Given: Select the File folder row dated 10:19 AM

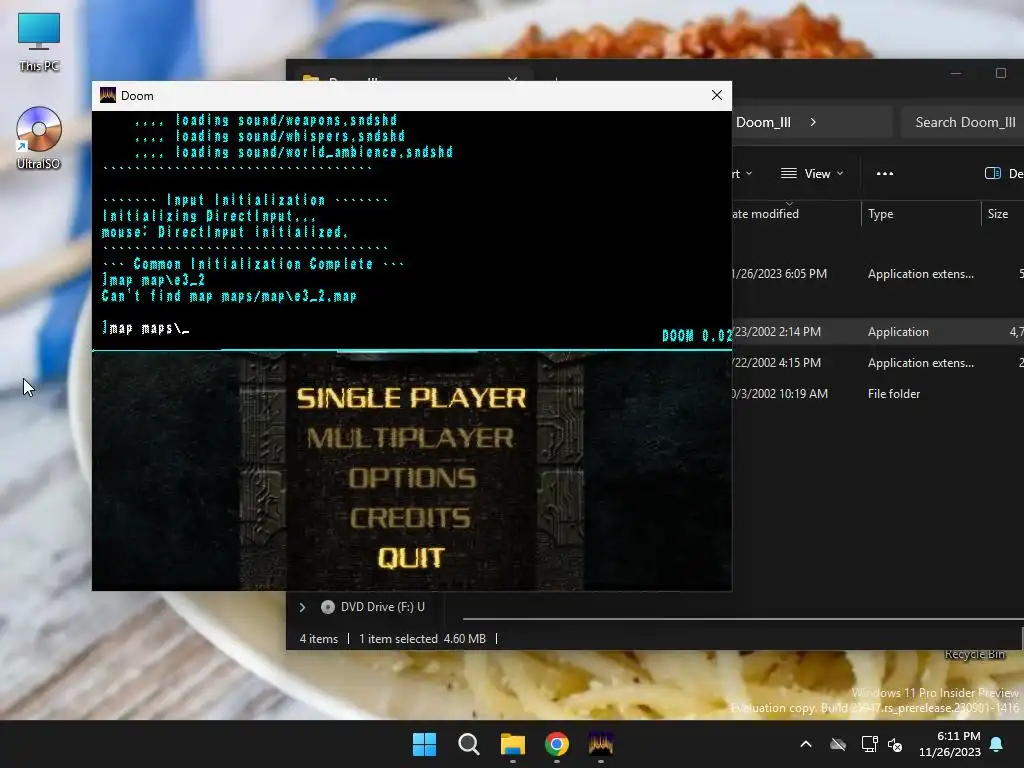Looking at the screenshot, I should click(878, 394).
